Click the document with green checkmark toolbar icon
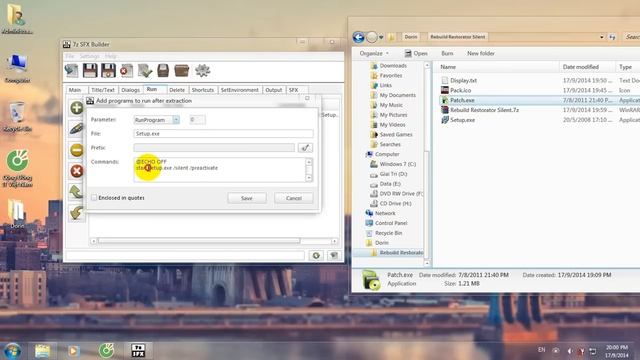The image size is (640, 360). point(144,71)
